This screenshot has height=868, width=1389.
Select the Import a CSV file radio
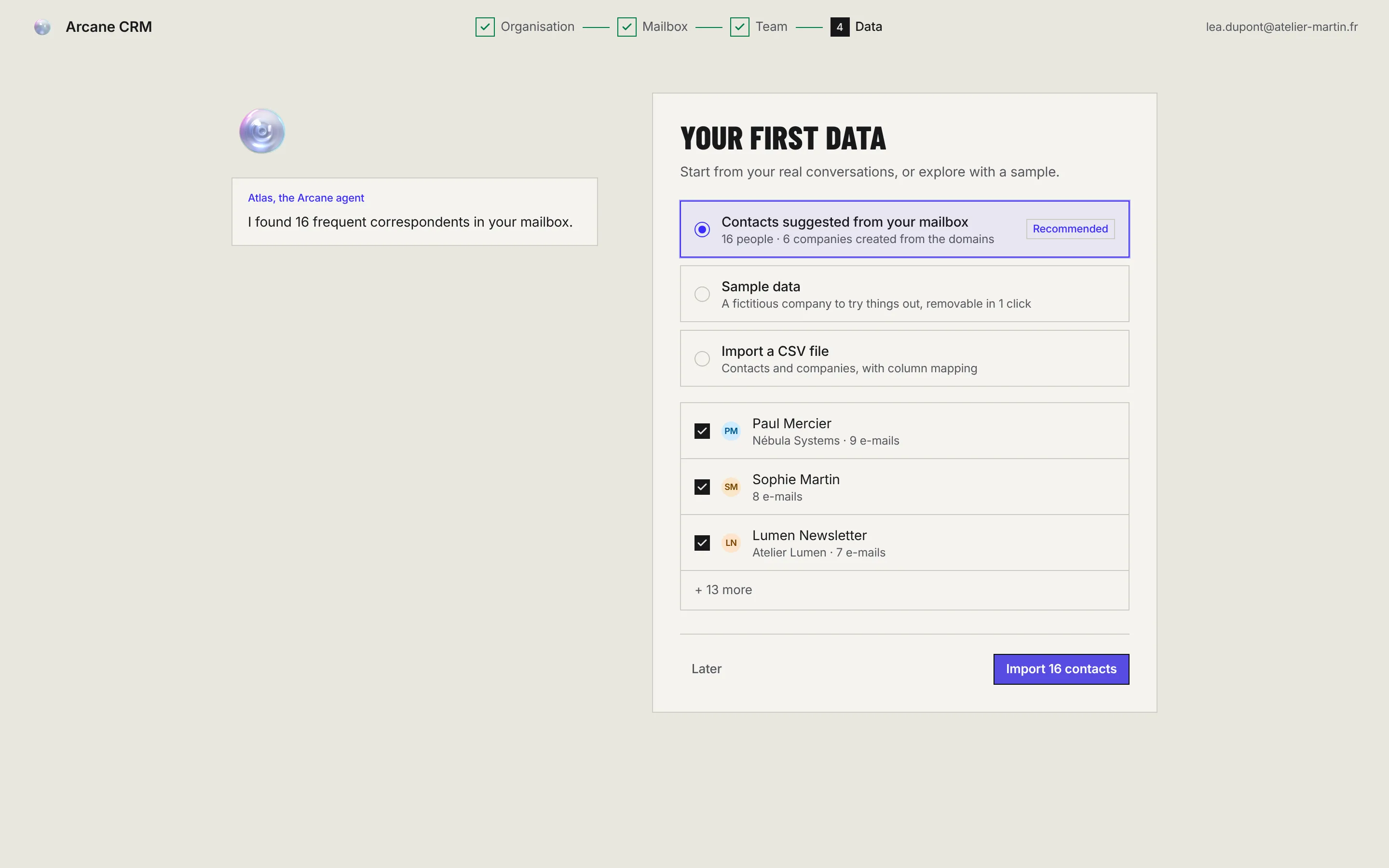click(702, 359)
